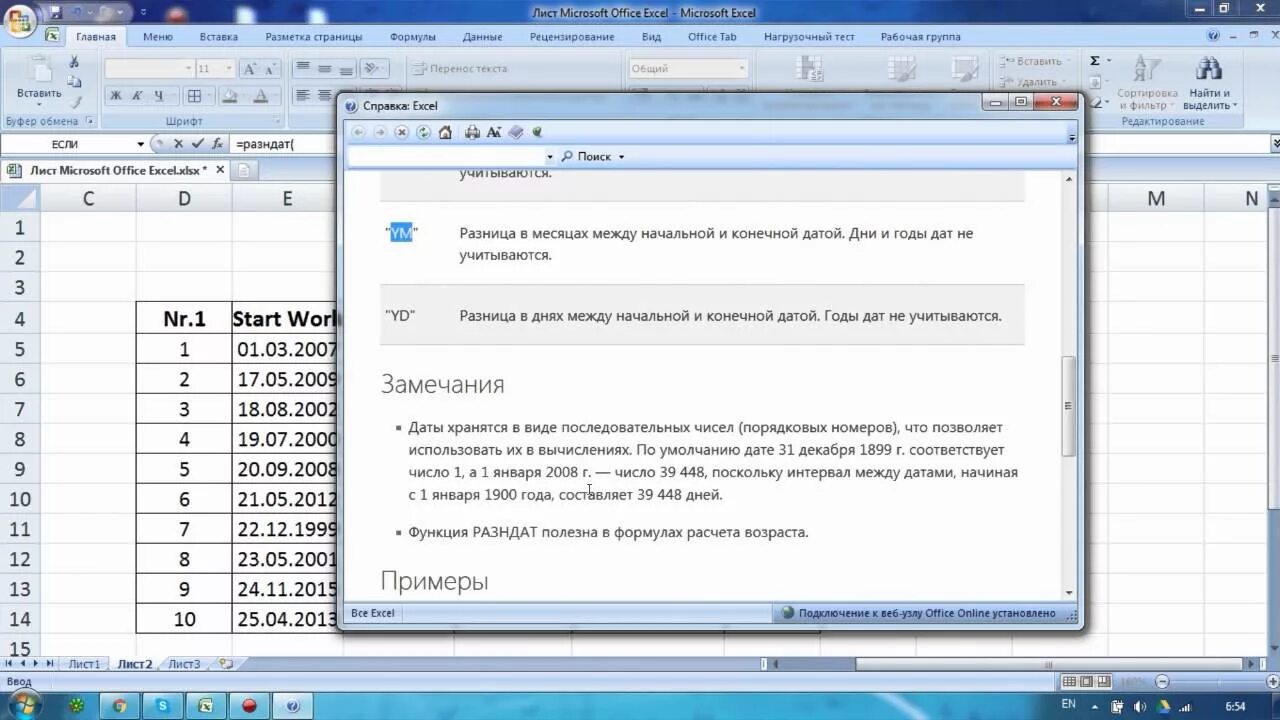Open the font name dropdown arrow
Viewport: 1280px width, 720px height.
(x=188, y=68)
